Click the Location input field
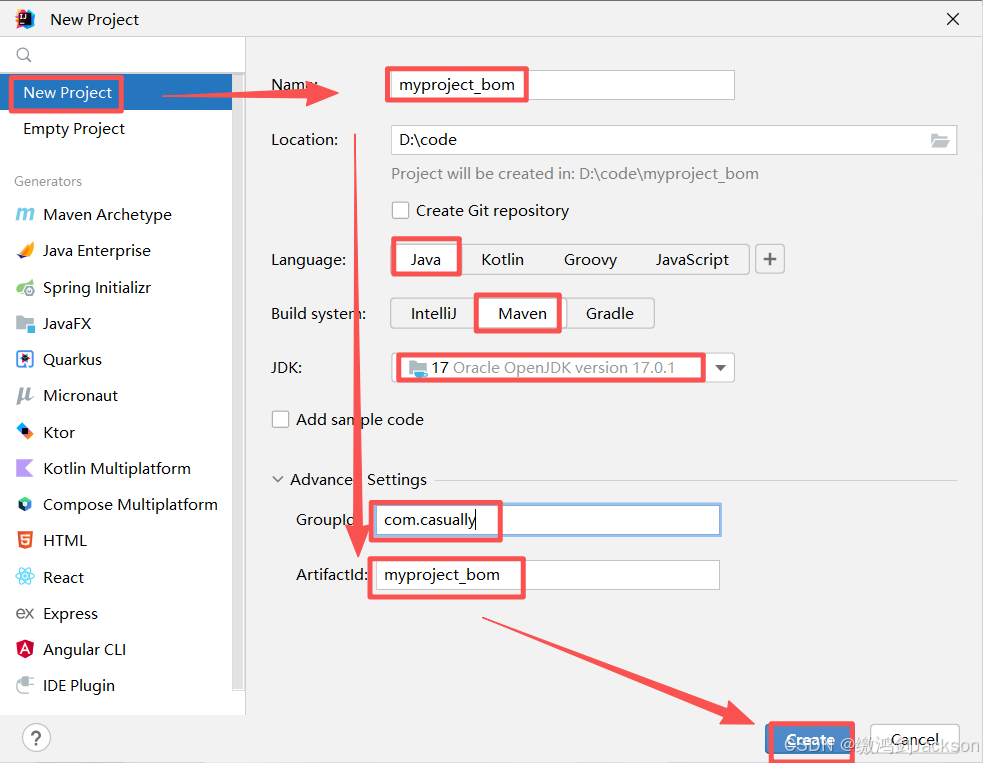The height and width of the screenshot is (763, 983). coord(674,140)
